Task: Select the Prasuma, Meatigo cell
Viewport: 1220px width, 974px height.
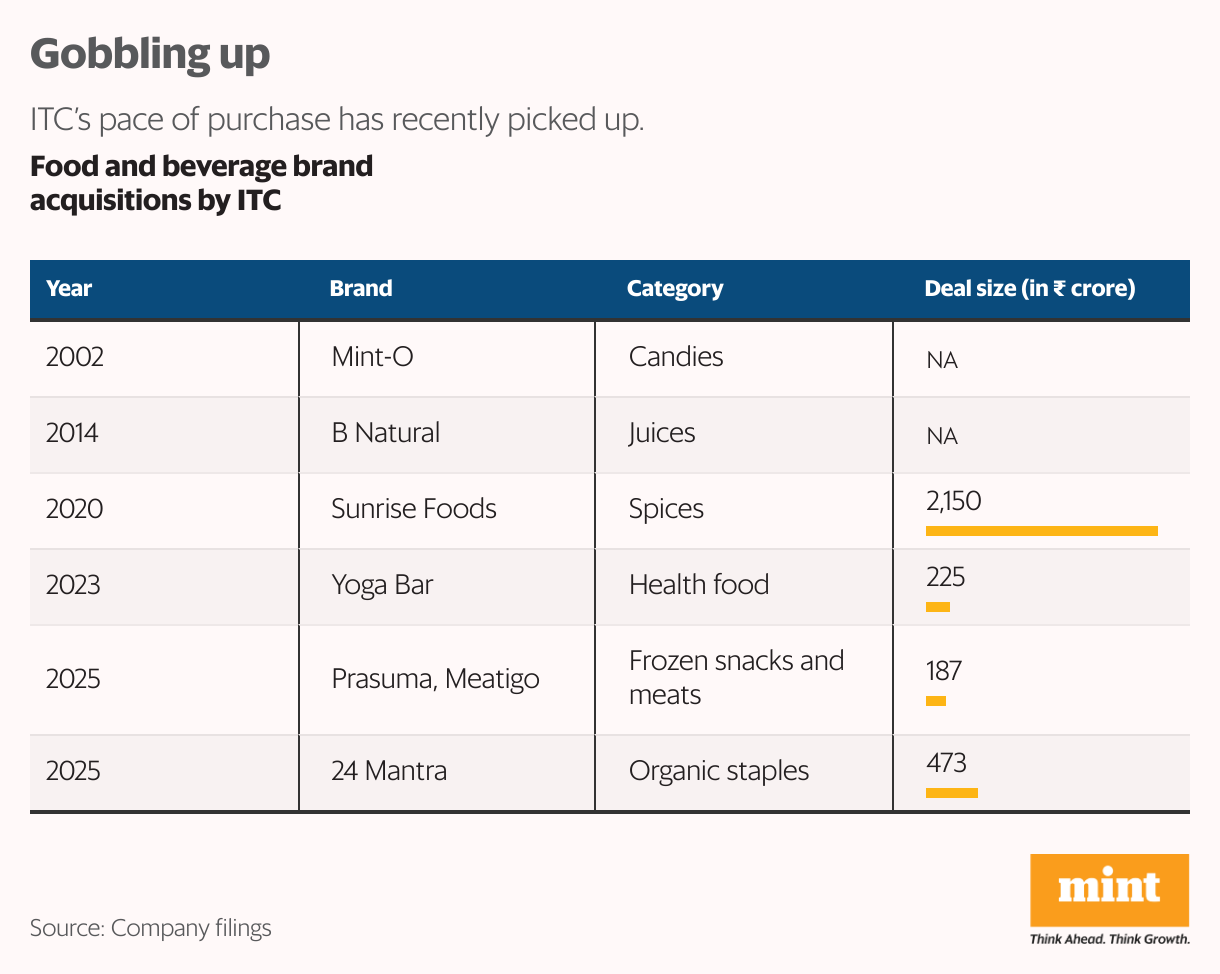Action: [435, 680]
